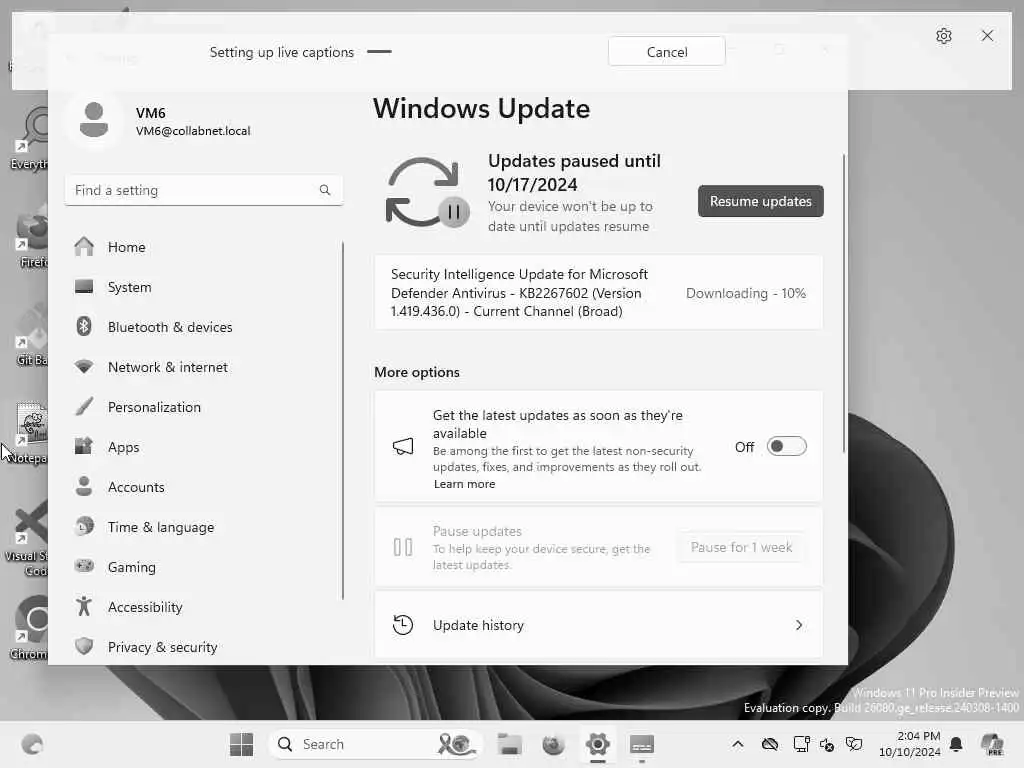
Task: Show hidden tray icons
Action: point(737,744)
